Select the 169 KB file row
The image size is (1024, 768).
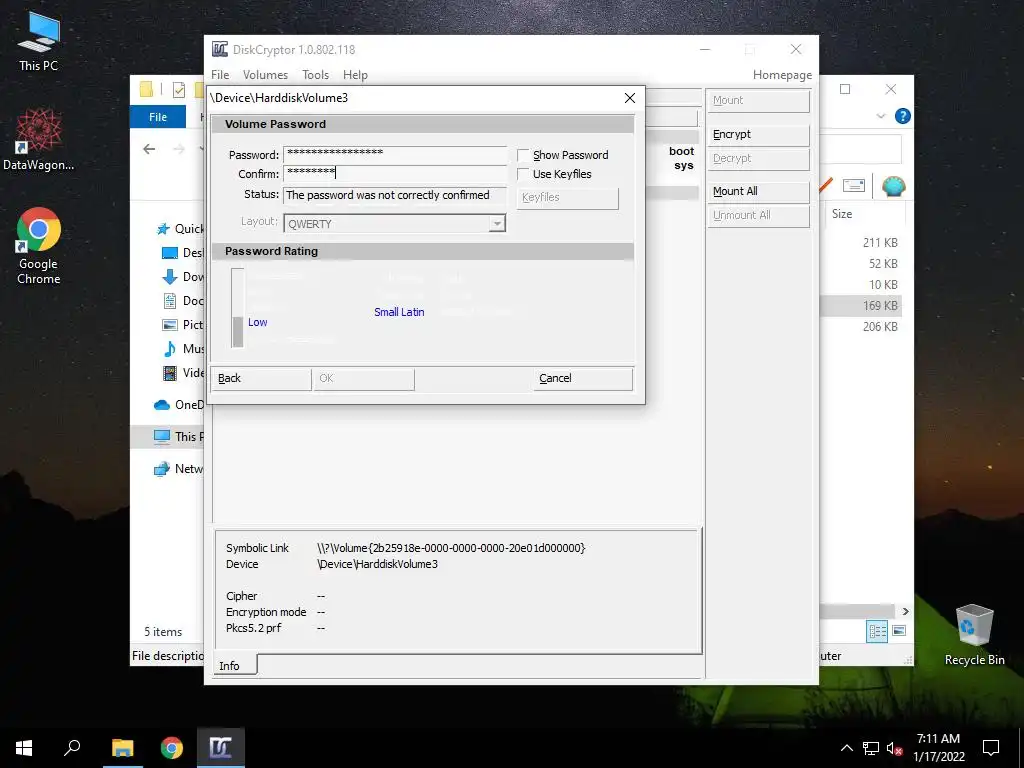pyautogui.click(x=862, y=306)
